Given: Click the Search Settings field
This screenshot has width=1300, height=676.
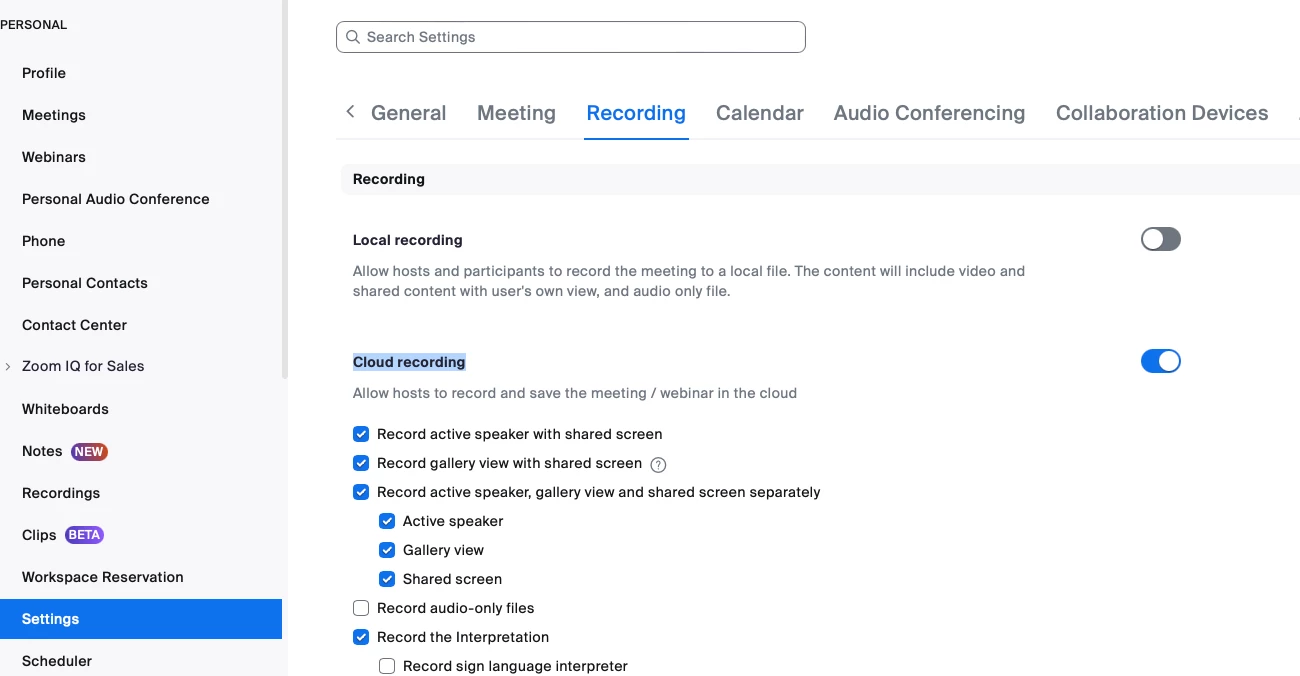Looking at the screenshot, I should [x=571, y=37].
